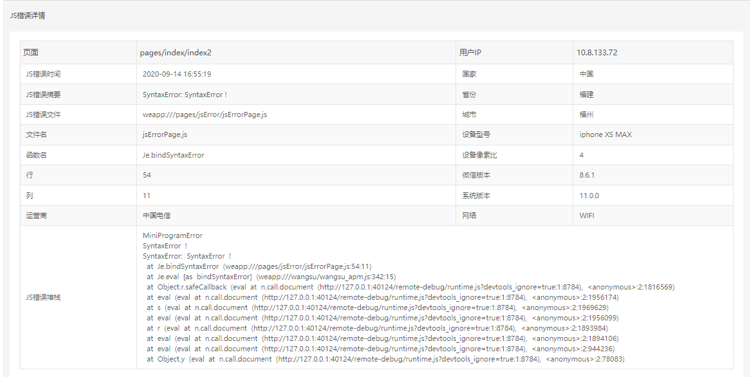Click the "省份" label cell
The image size is (750, 378).
pyautogui.click(x=514, y=95)
